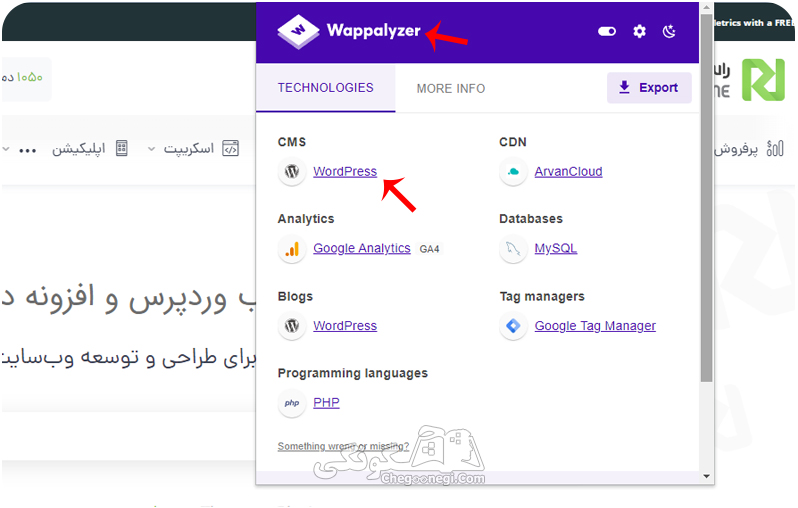Open the MySQL link
Screen dimensions: 798x508
click(556, 248)
